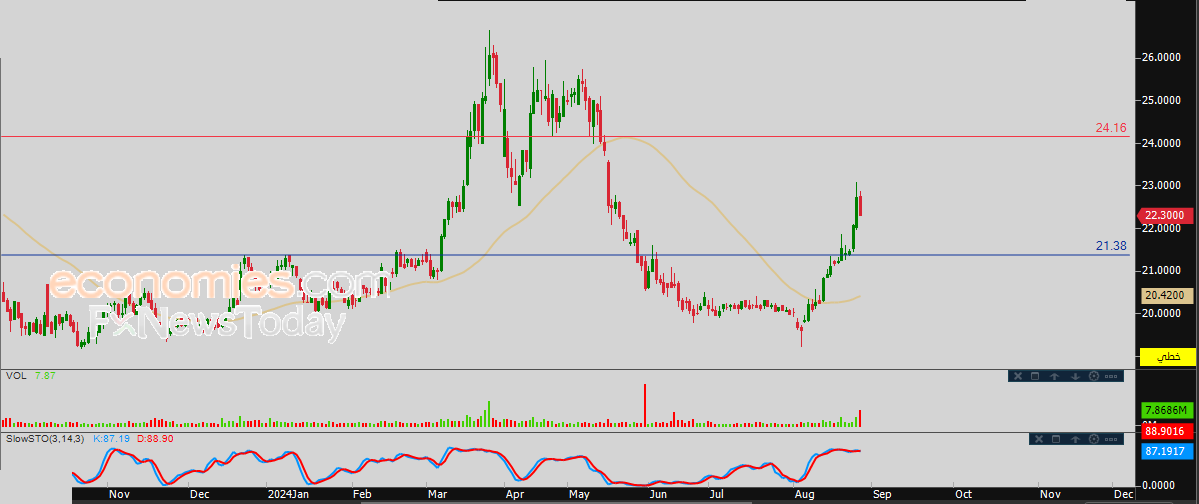
Task: Click the 22.3000 current price tag
Action: pyautogui.click(x=1167, y=216)
